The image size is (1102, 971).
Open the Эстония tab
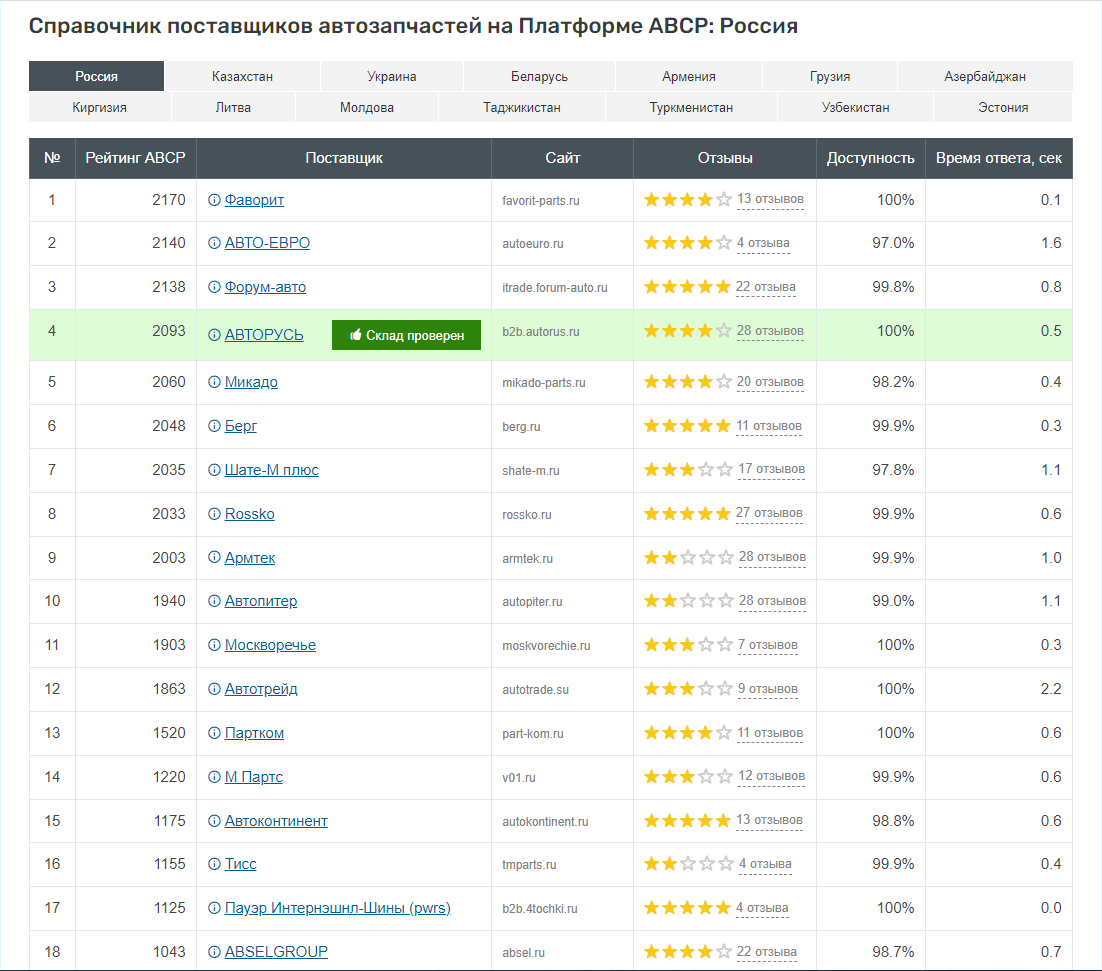[1004, 107]
